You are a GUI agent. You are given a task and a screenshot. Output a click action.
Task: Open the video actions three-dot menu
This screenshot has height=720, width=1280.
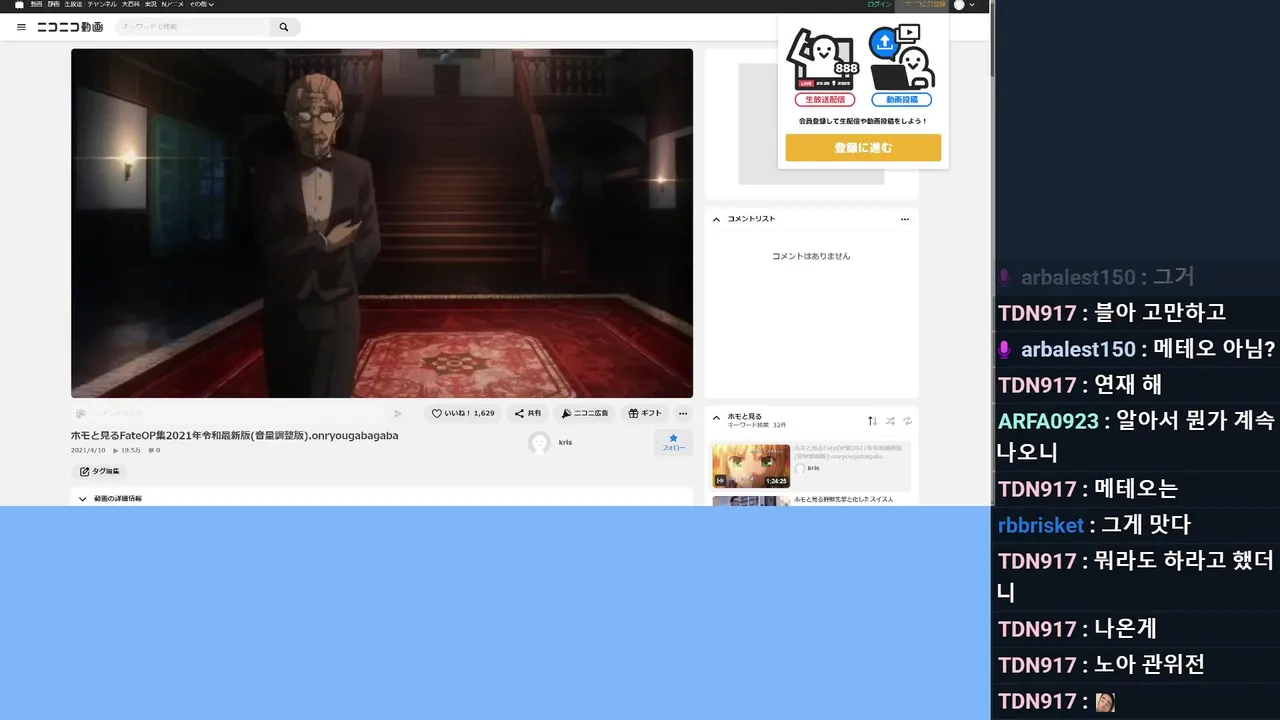[x=683, y=413]
